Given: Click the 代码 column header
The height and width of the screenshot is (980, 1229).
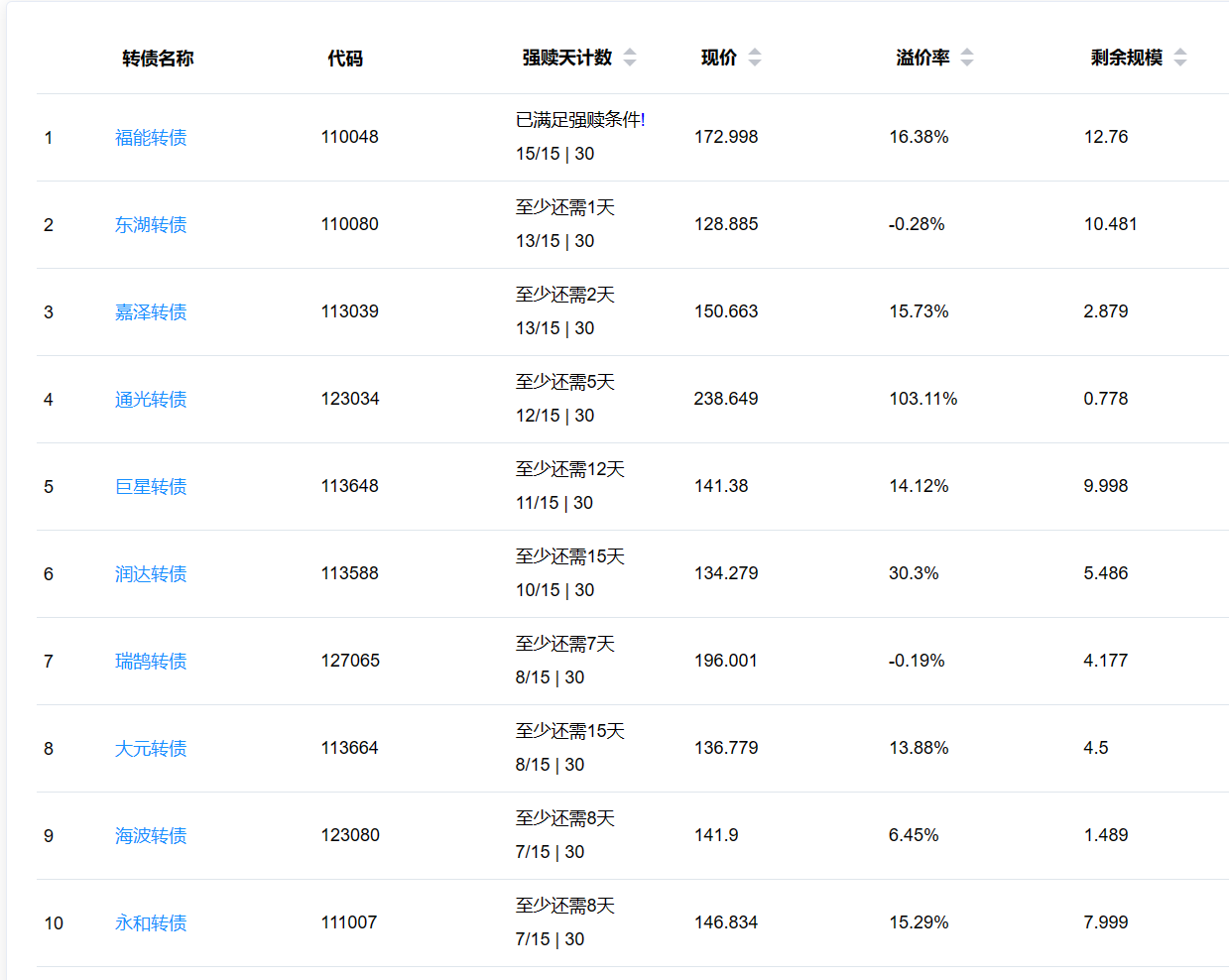Looking at the screenshot, I should (x=345, y=59).
